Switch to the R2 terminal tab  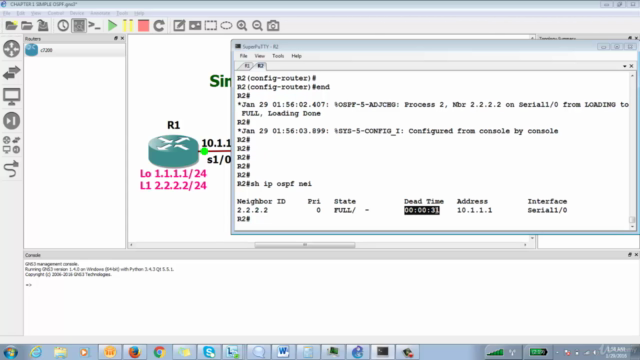(260, 66)
